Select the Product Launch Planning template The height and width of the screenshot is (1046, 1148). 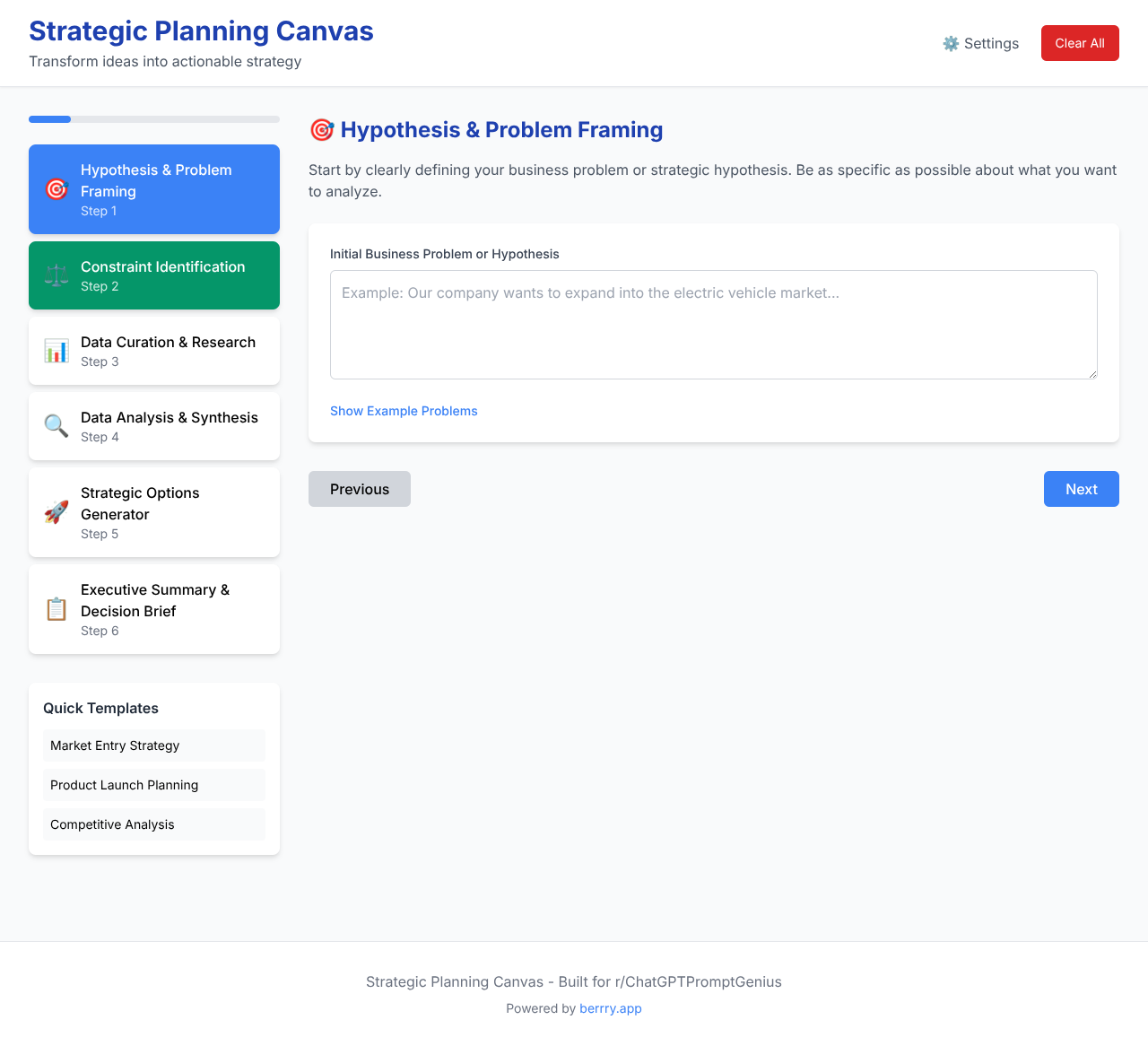click(153, 785)
